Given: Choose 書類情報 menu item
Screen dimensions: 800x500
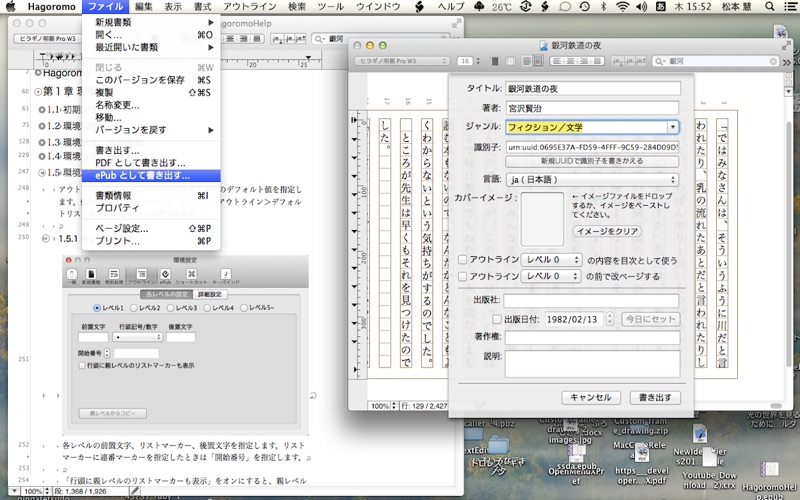Looking at the screenshot, I should (x=151, y=195).
